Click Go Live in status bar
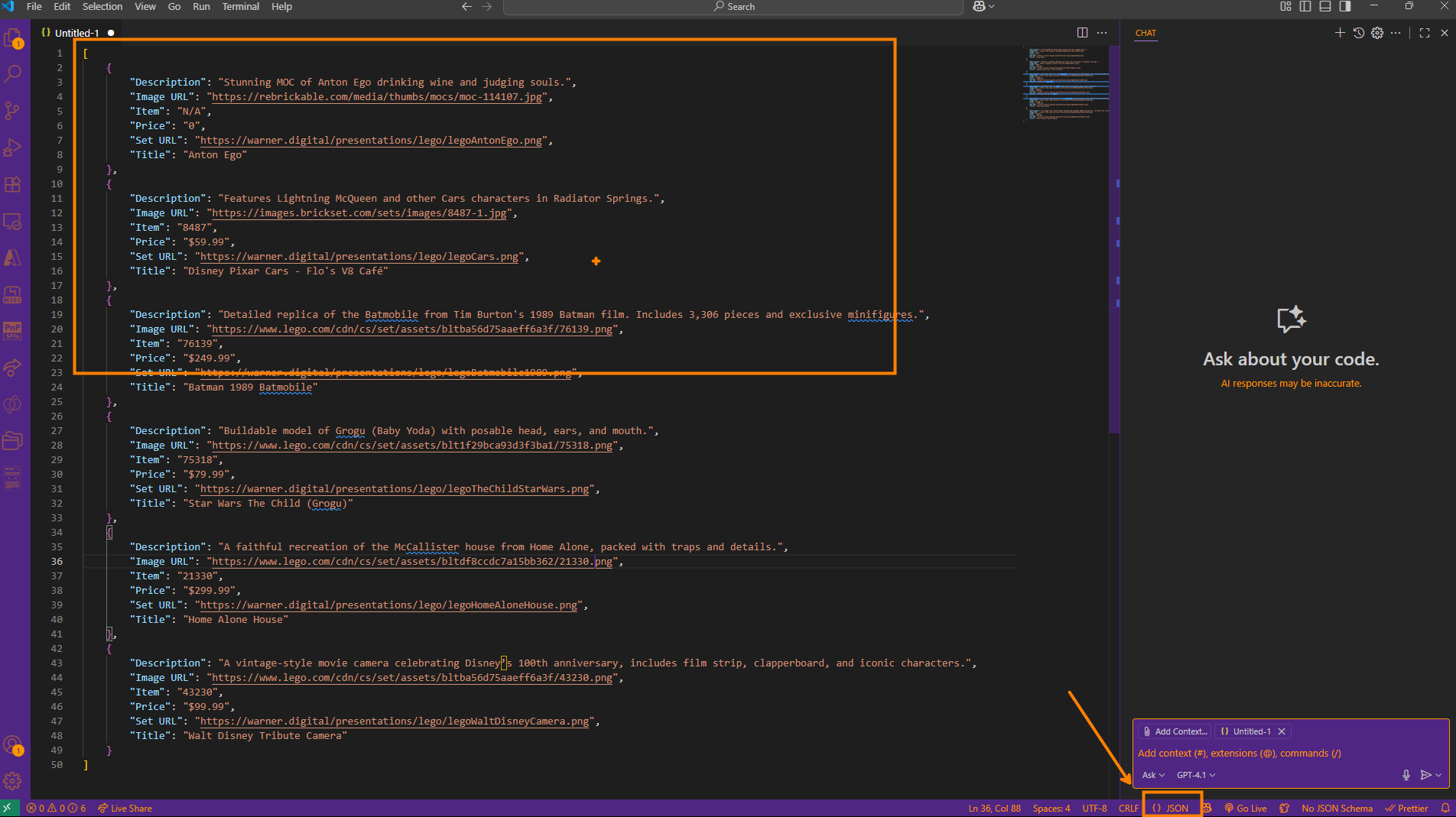 point(1245,808)
